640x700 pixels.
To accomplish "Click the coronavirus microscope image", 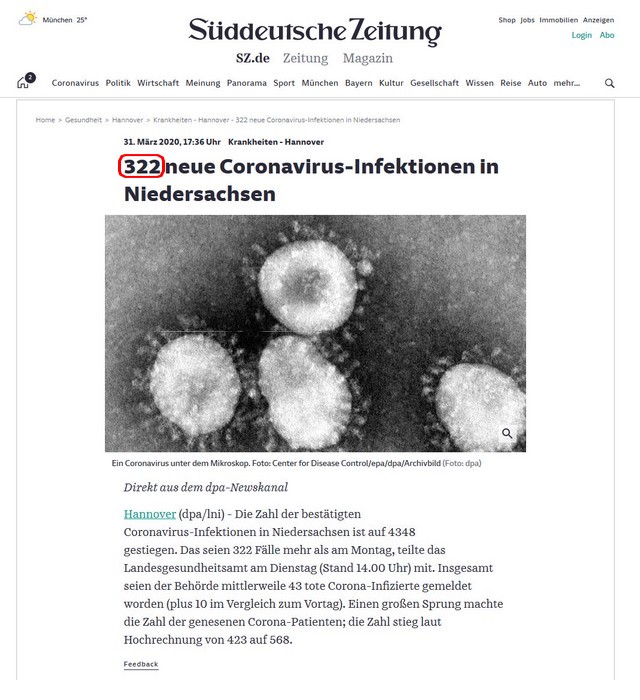I will click(x=315, y=333).
